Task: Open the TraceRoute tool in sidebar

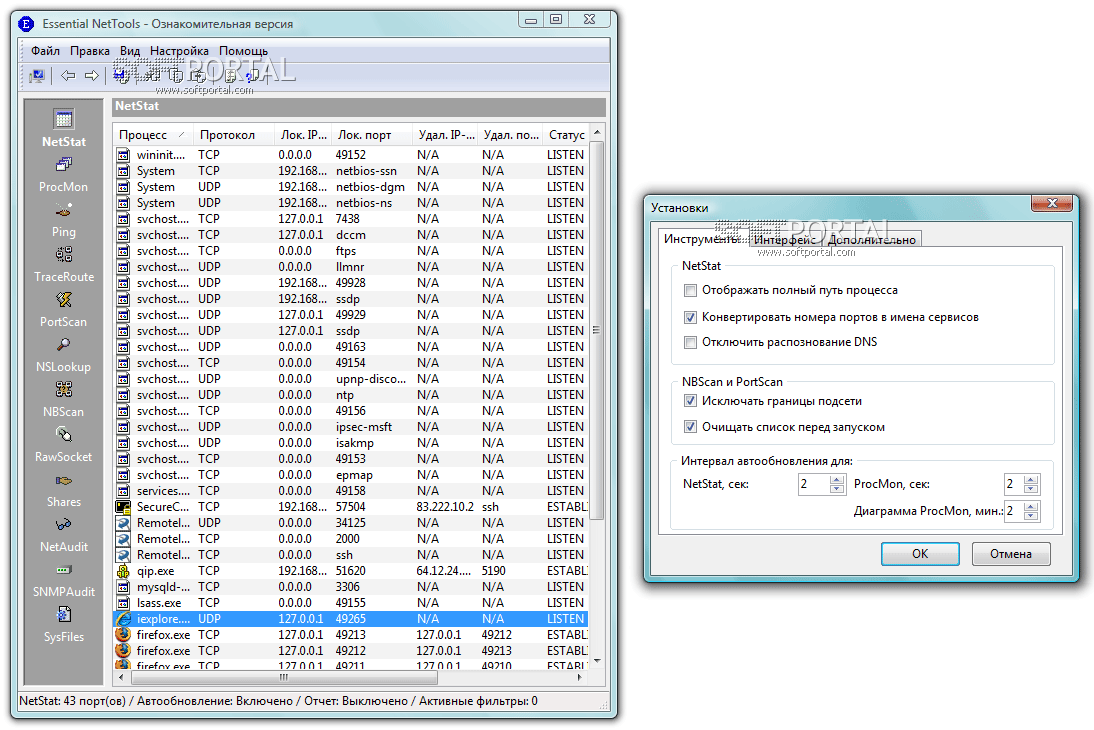Action: 63,265
